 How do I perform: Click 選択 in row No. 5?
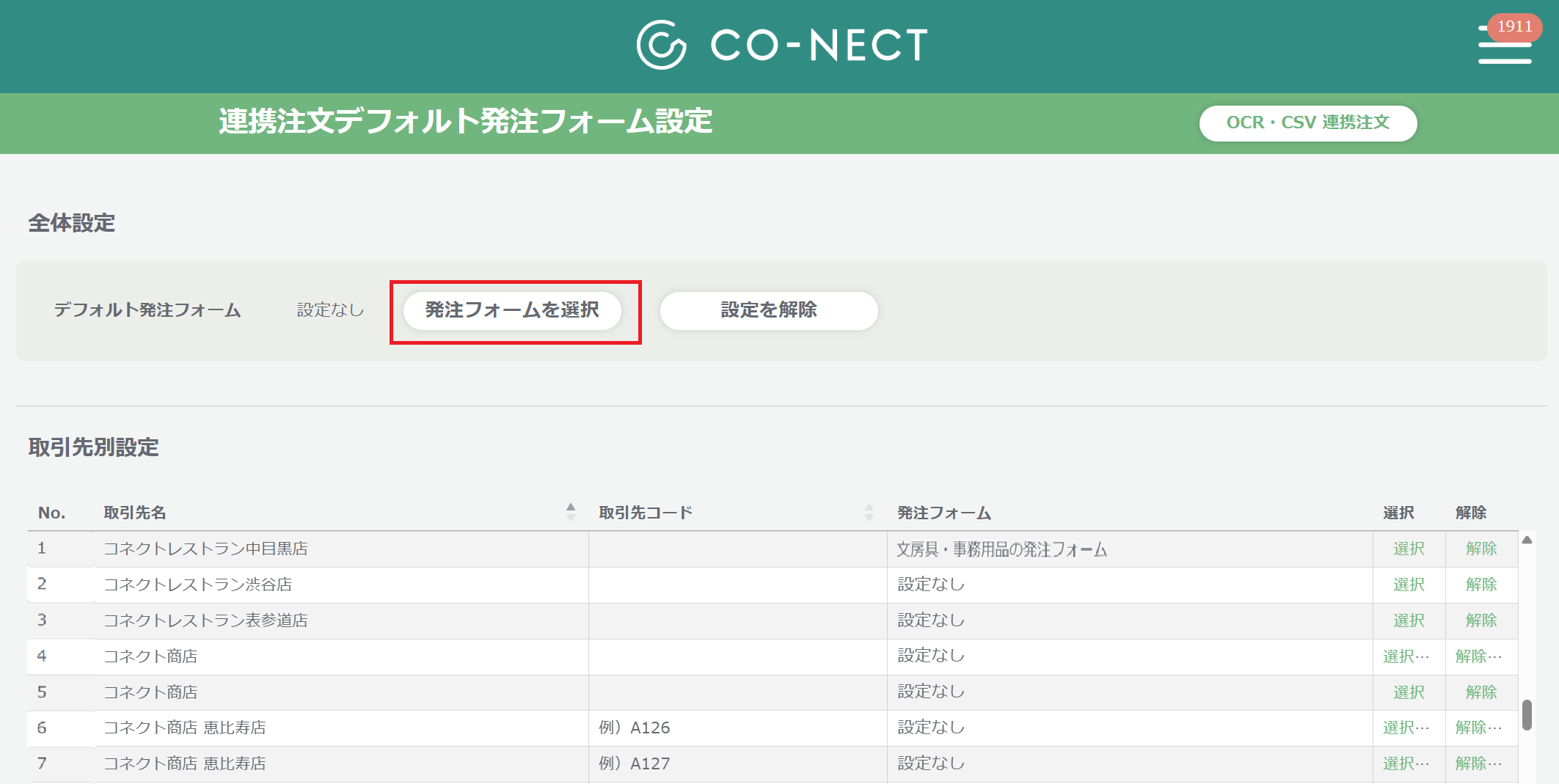1409,692
